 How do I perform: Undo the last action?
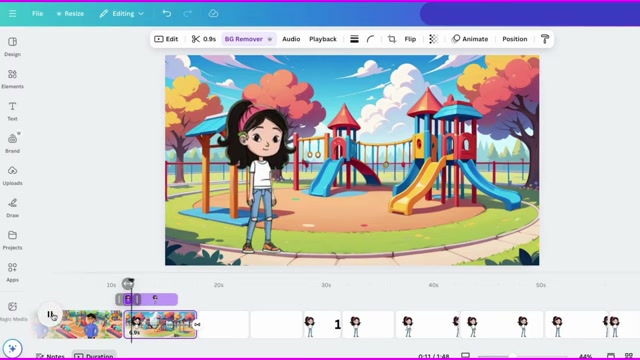click(167, 13)
